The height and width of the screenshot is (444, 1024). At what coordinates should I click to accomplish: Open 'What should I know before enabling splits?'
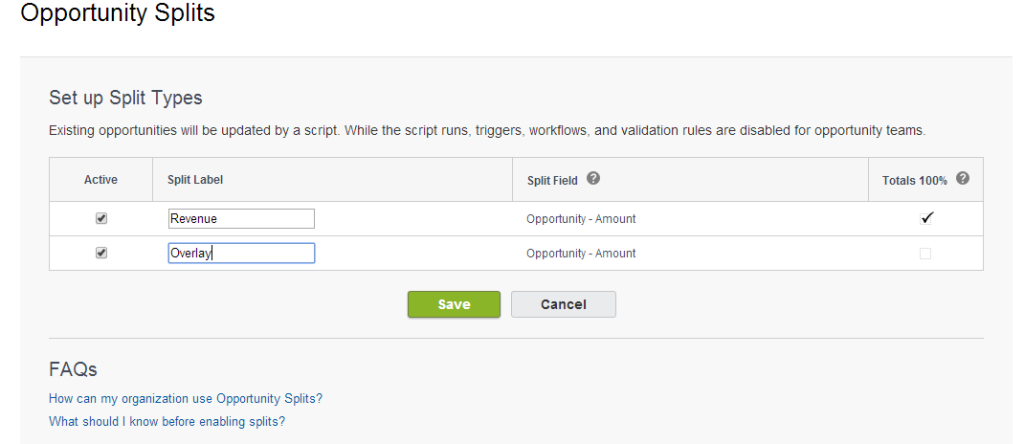coord(167,421)
